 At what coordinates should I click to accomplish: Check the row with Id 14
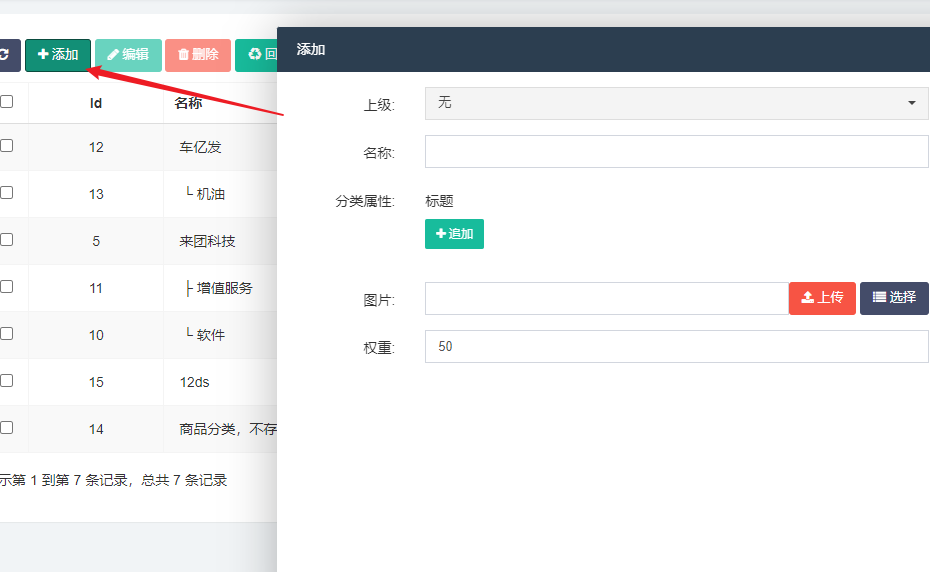[7, 428]
